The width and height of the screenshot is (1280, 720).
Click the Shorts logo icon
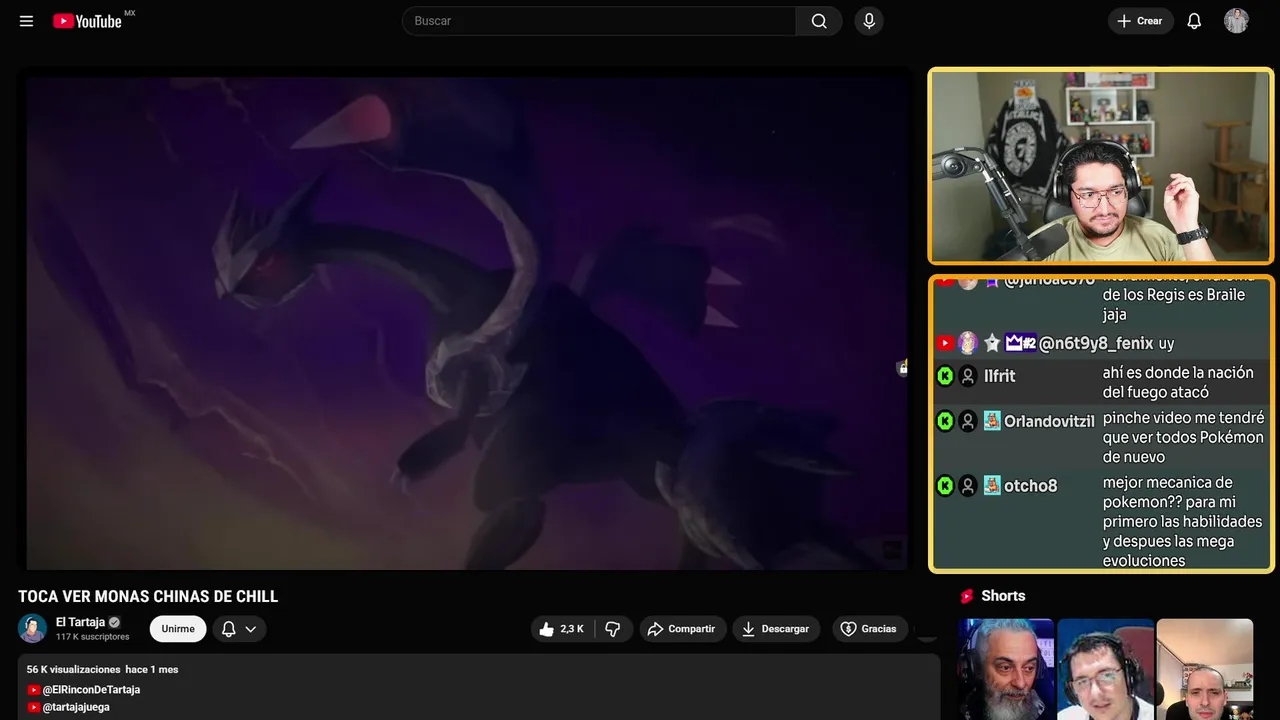[967, 596]
